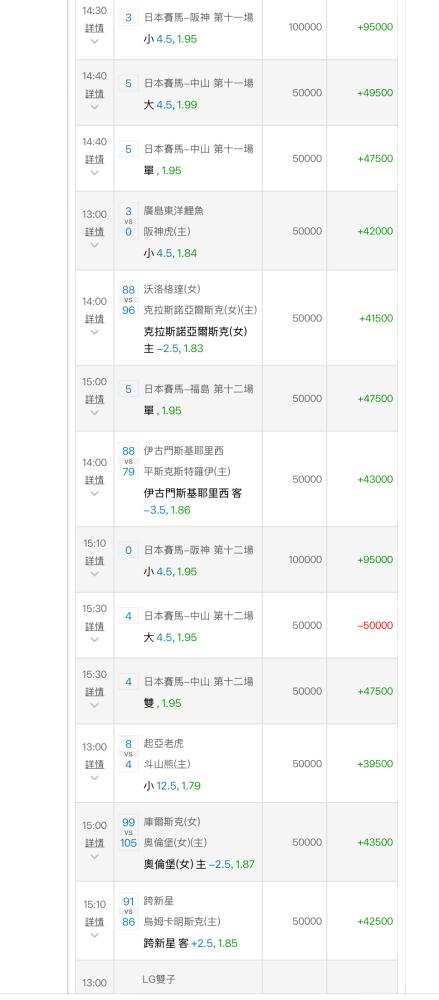The width and height of the screenshot is (439, 1000).
Task: Click bet line 小 4.5, 1.84
Action: point(170,253)
